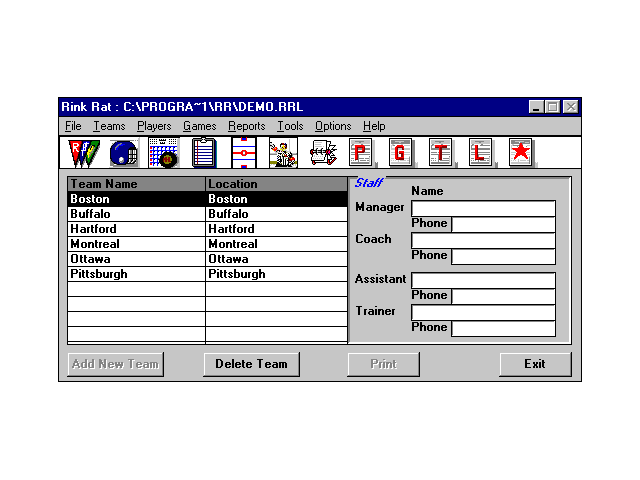Open the red L report icon
The width and height of the screenshot is (640, 480).
click(481, 153)
